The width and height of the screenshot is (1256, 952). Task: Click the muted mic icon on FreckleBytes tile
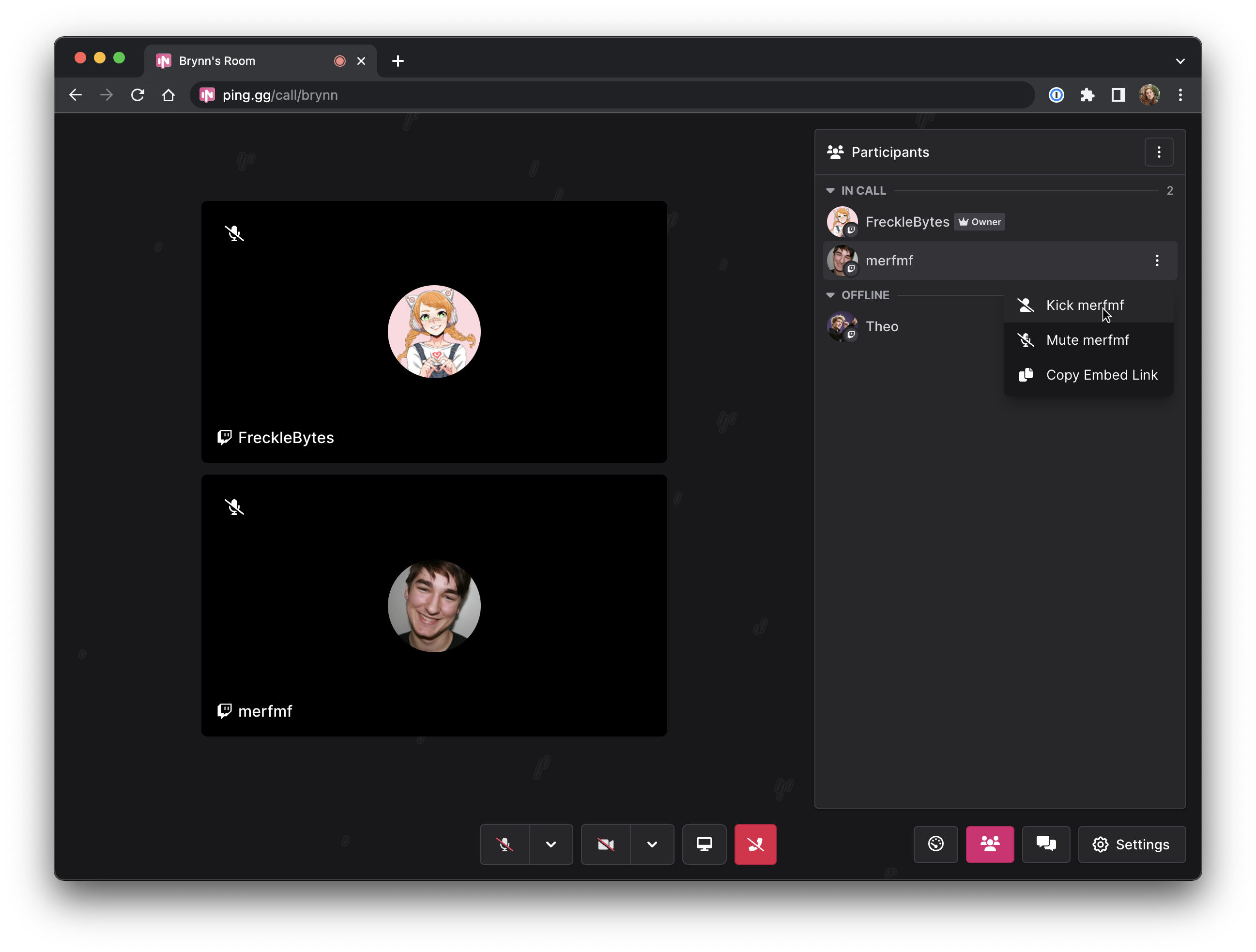coord(234,233)
